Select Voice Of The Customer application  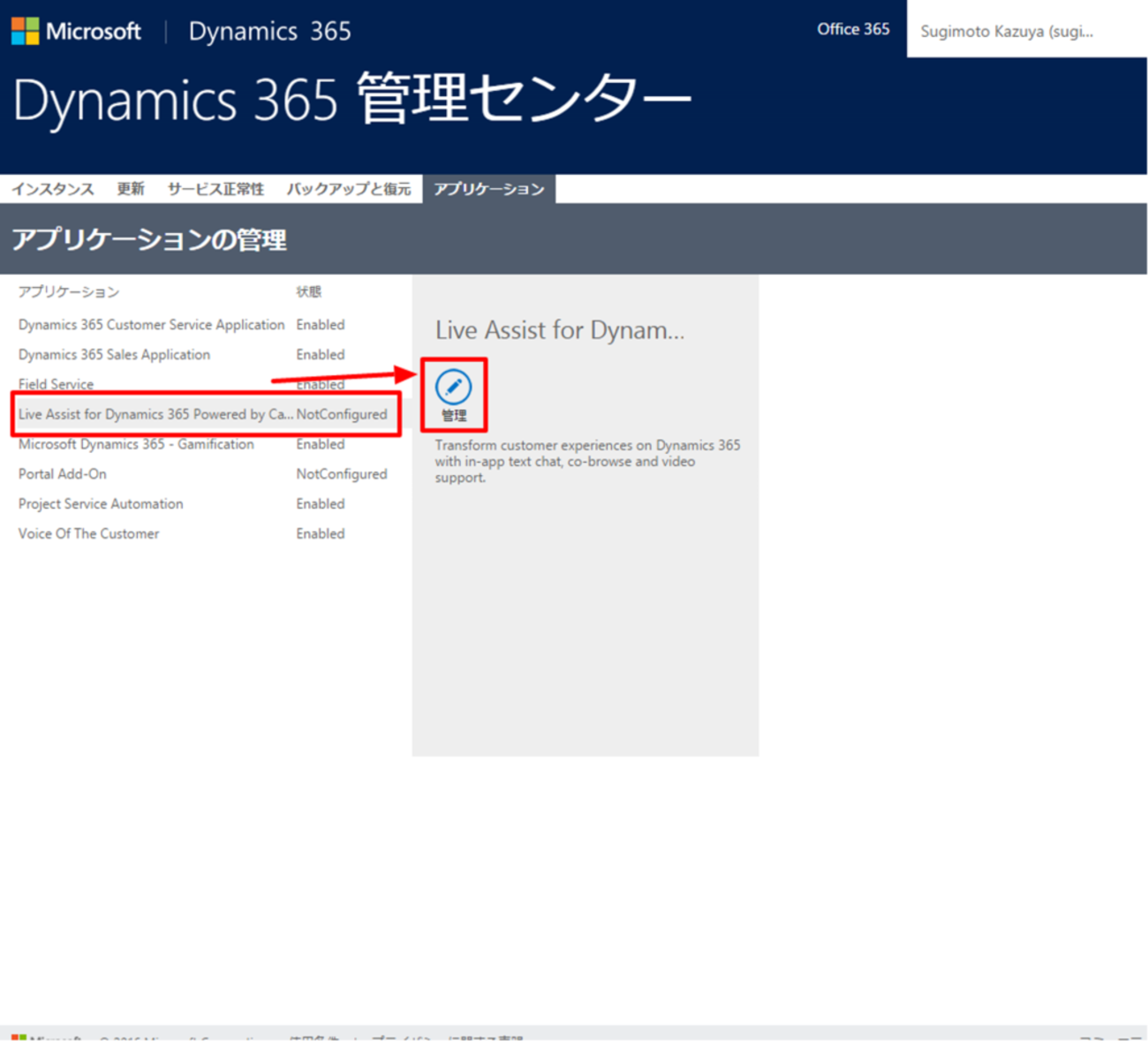[x=88, y=534]
